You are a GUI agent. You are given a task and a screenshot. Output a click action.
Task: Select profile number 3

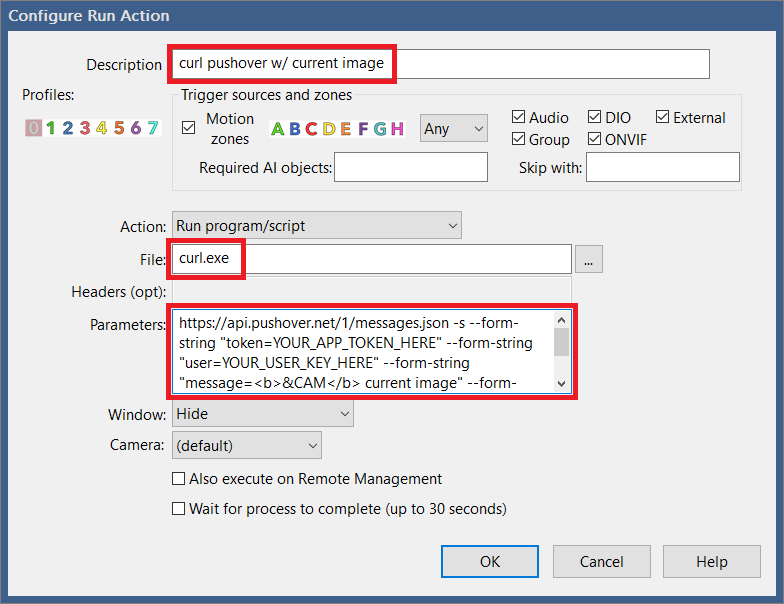tap(85, 128)
